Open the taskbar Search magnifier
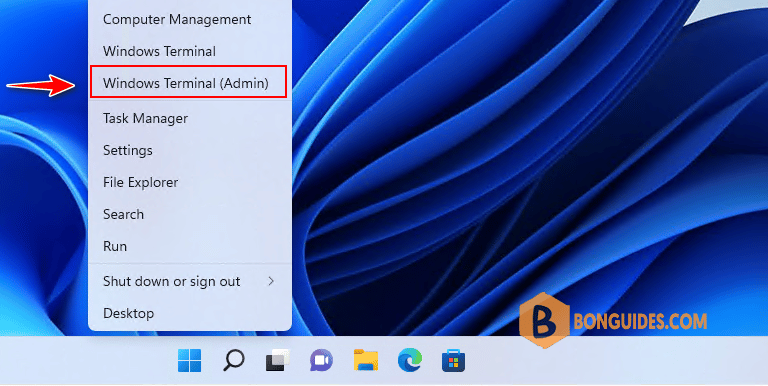 (234, 361)
